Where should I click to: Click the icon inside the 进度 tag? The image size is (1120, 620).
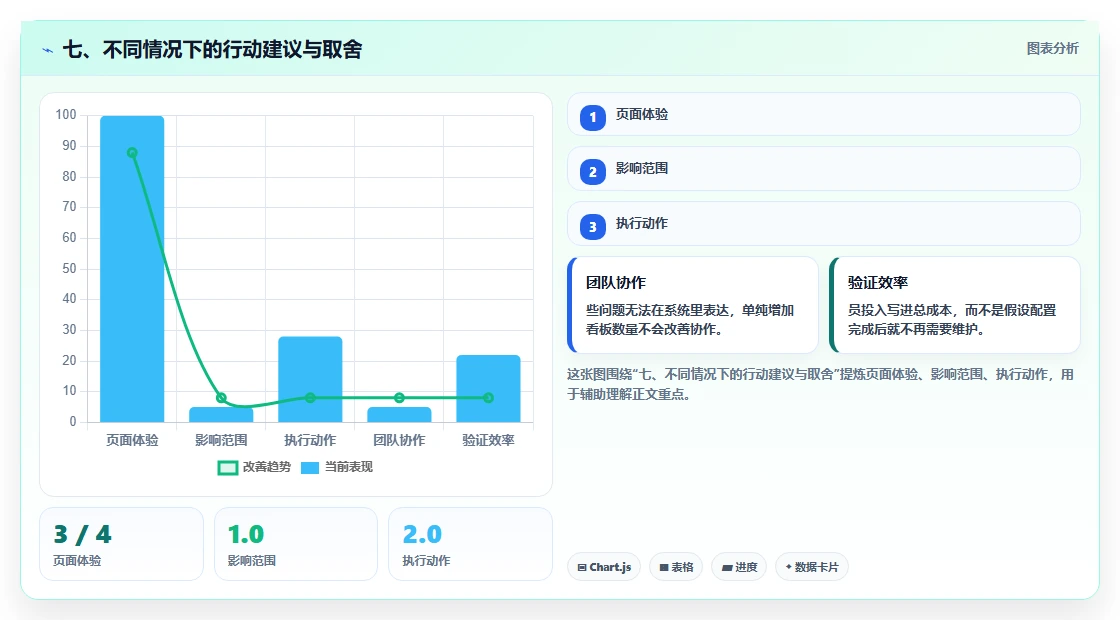727,567
